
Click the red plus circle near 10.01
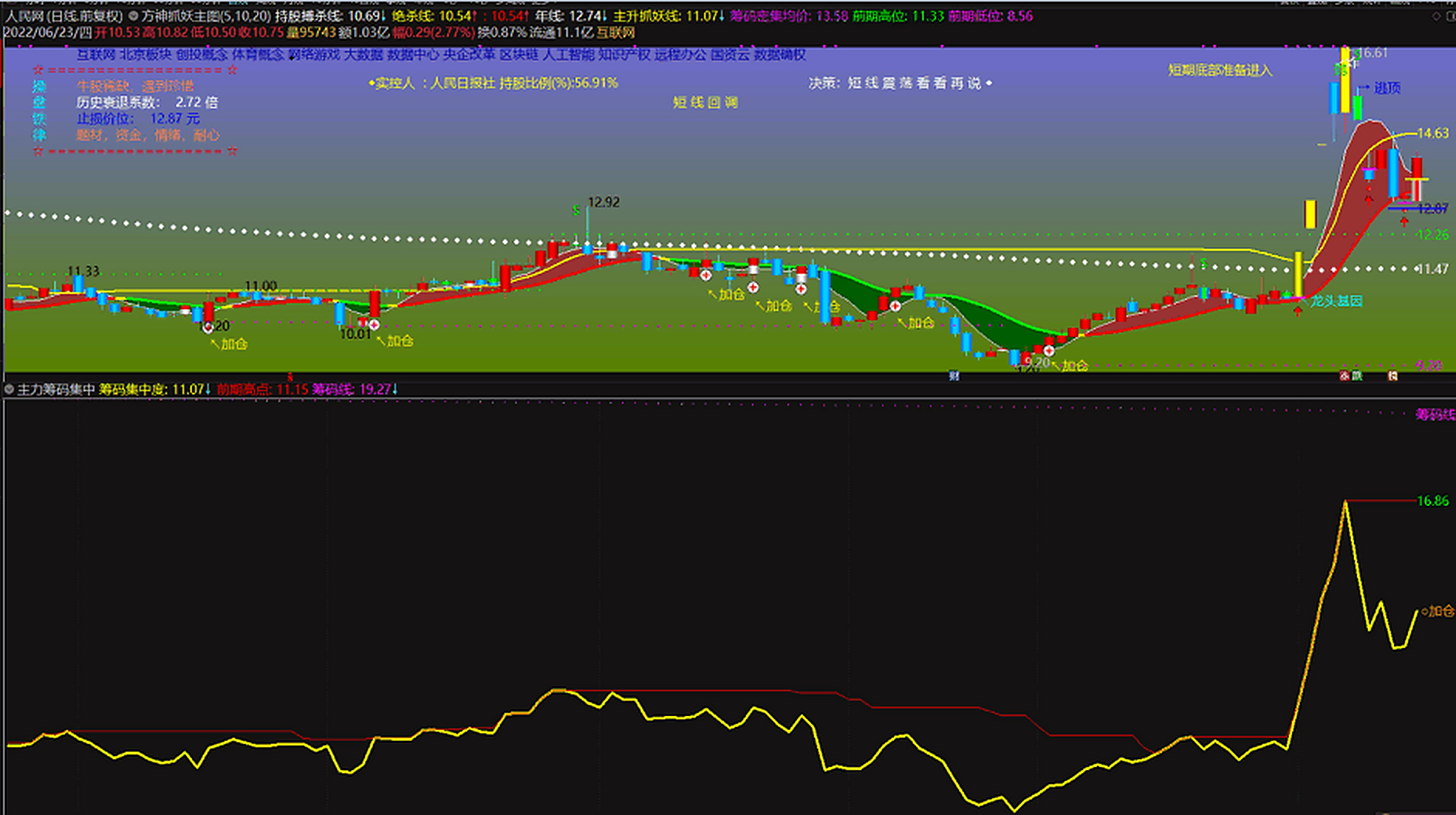click(375, 325)
